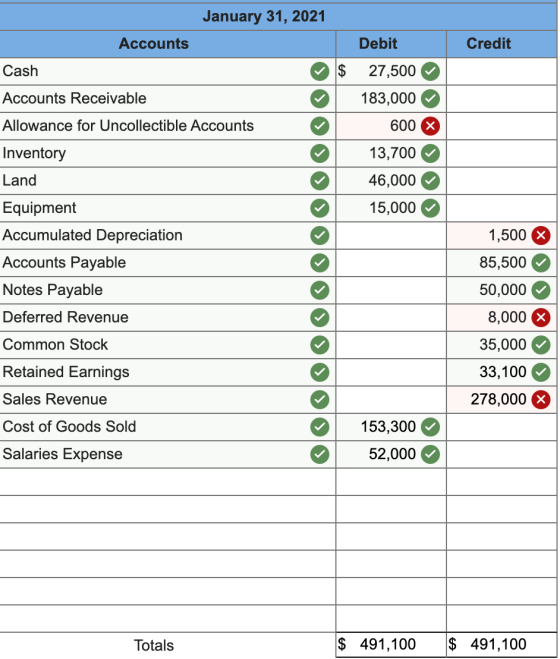The height and width of the screenshot is (659, 560).
Task: Click the $ 491,100 credit total
Action: click(x=488, y=644)
